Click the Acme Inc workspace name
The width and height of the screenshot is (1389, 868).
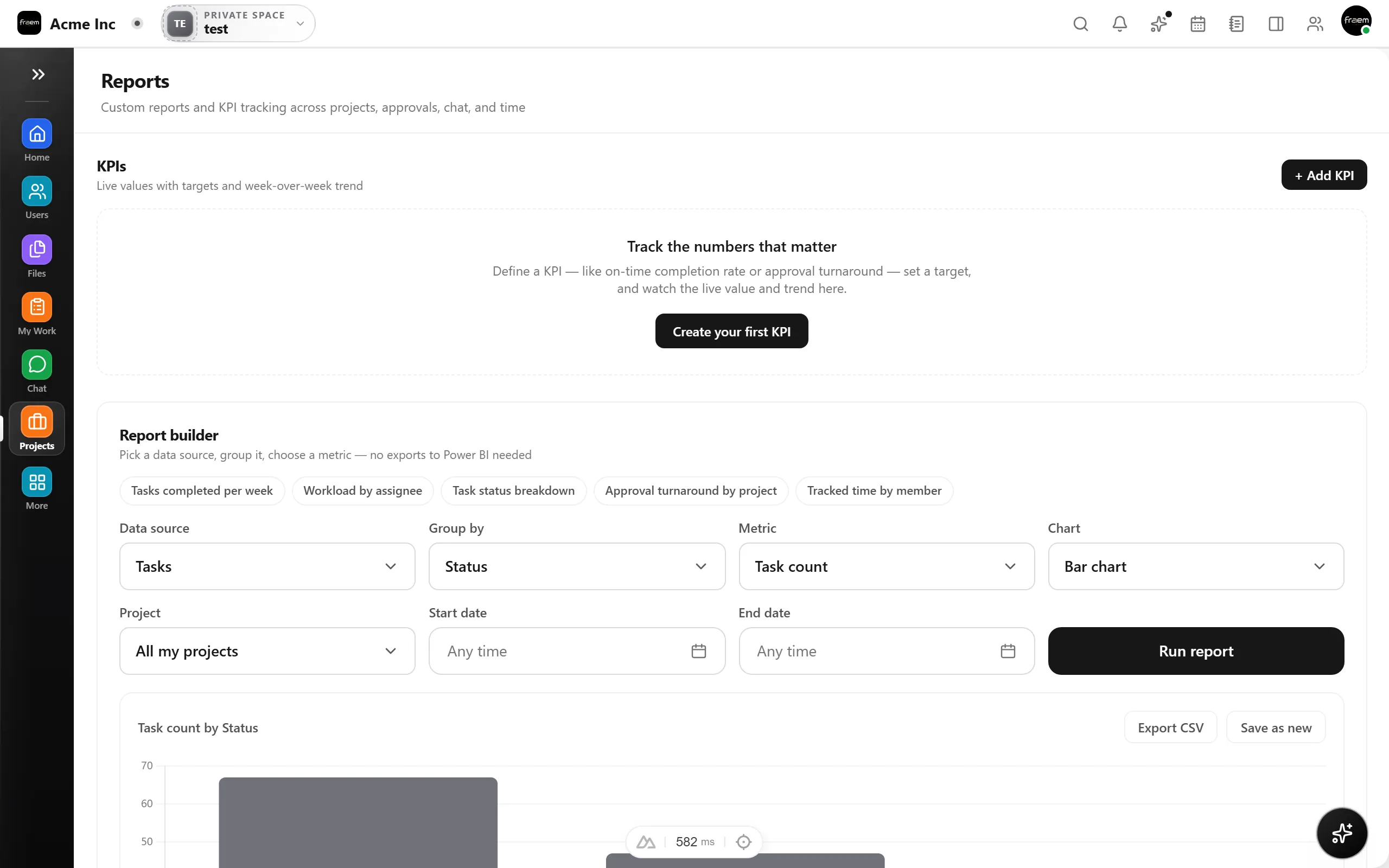[82, 23]
